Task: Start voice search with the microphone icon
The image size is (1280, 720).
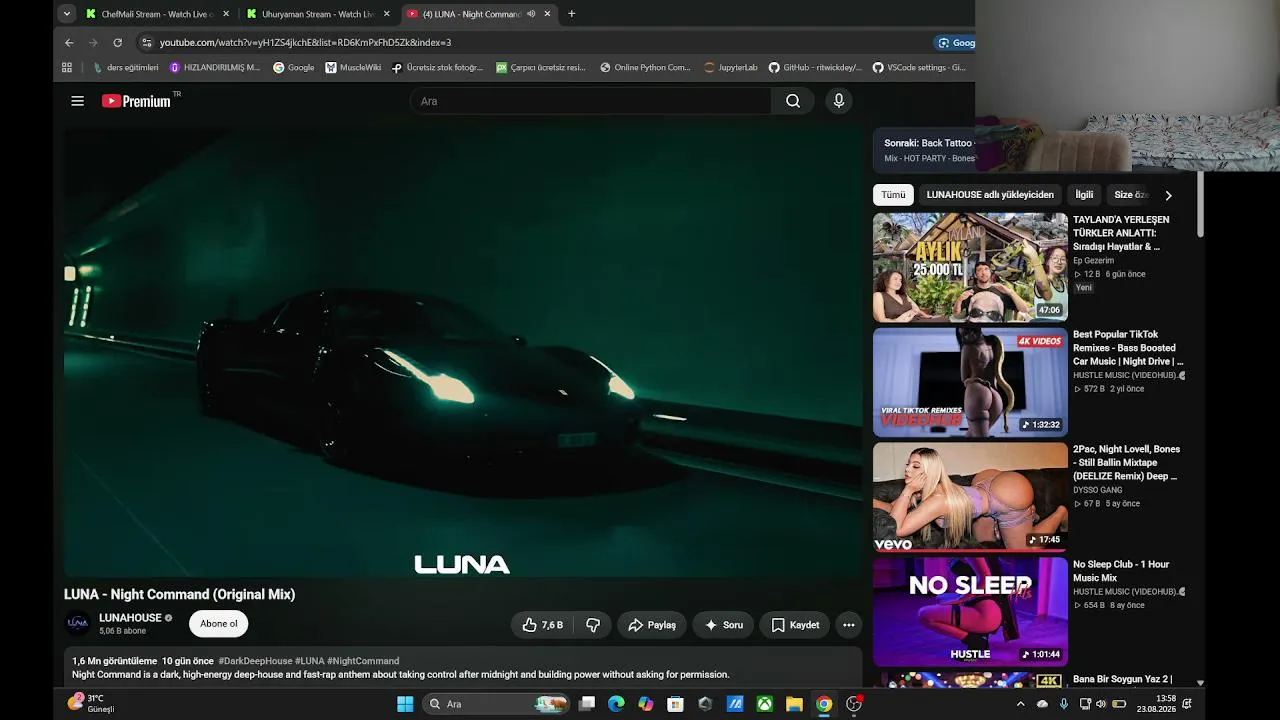Action: coord(839,101)
